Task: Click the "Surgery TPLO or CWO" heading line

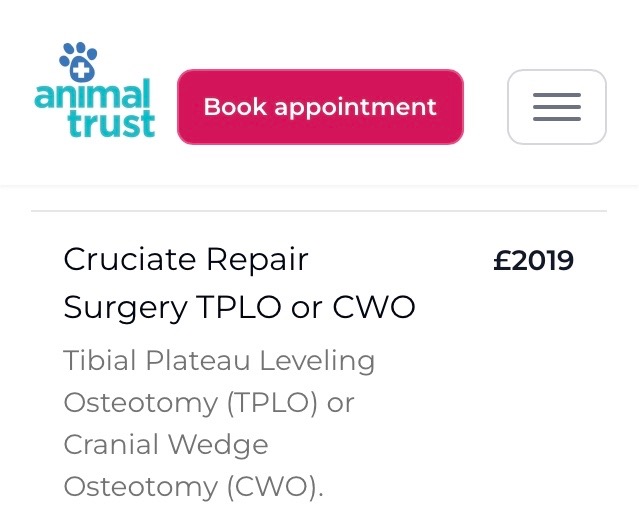Action: coord(239,307)
